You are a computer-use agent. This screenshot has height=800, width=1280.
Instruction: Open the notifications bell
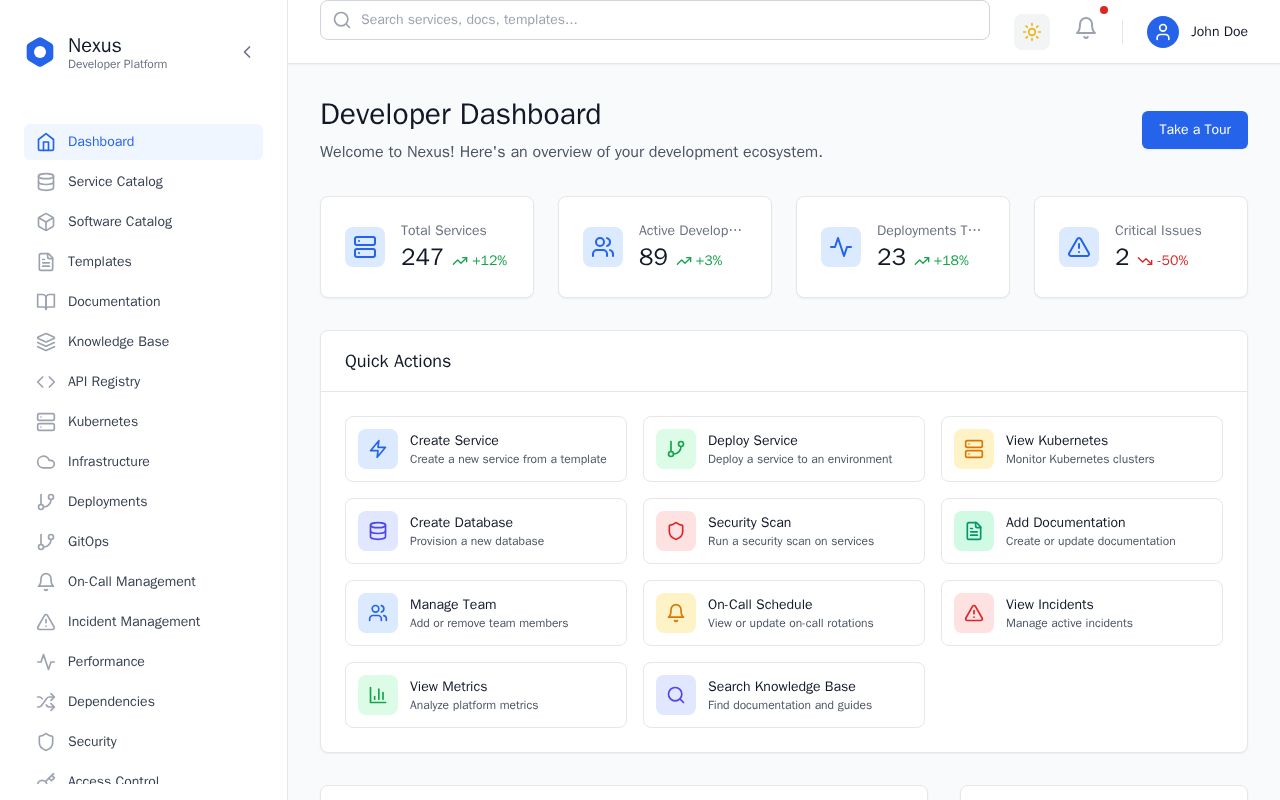(x=1086, y=28)
